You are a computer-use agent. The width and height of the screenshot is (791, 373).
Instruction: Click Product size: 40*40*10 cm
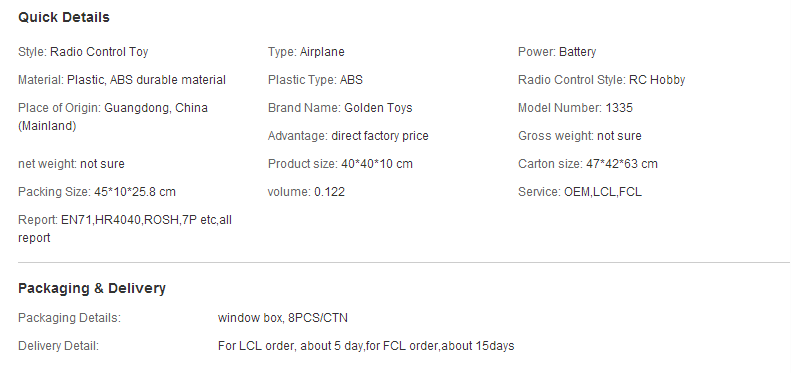pos(340,164)
